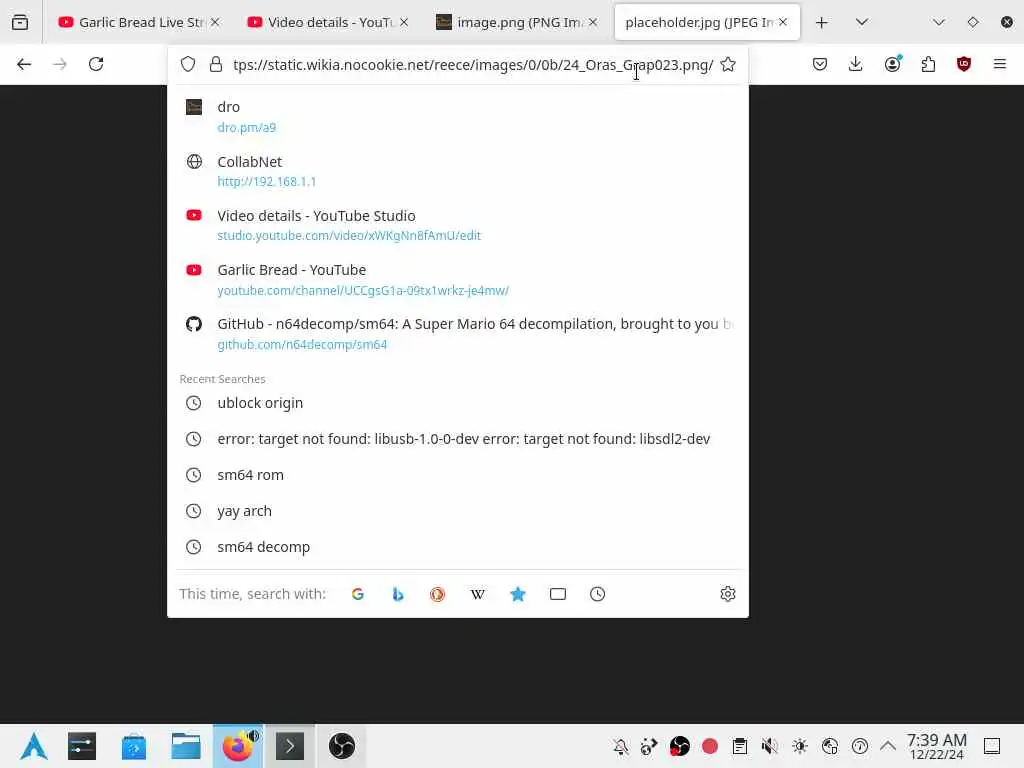The width and height of the screenshot is (1024, 768).
Task: Open search settings gear icon
Action: 728,594
